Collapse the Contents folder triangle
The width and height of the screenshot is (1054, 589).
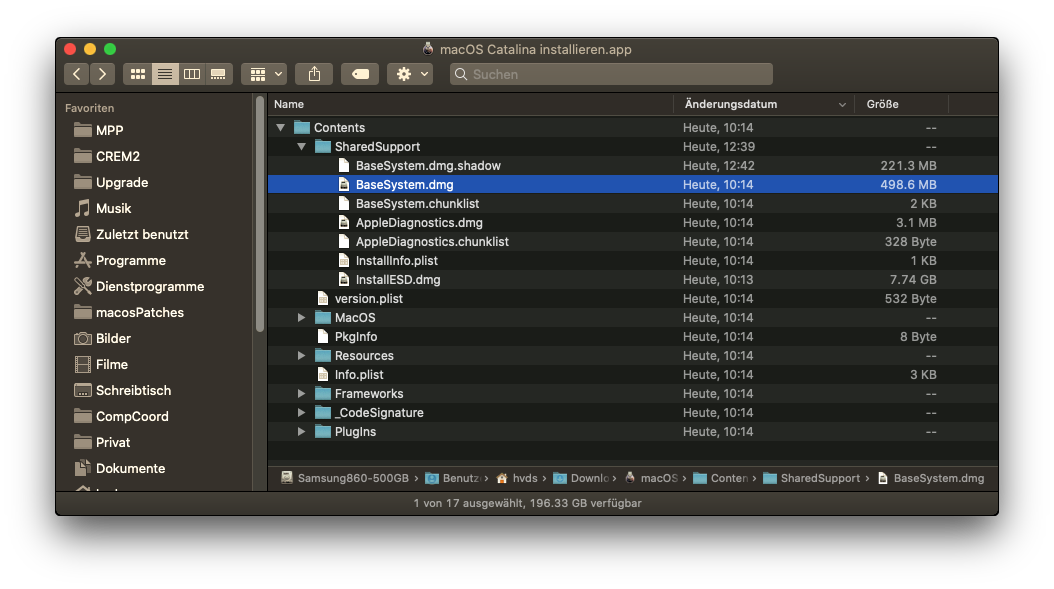(280, 128)
